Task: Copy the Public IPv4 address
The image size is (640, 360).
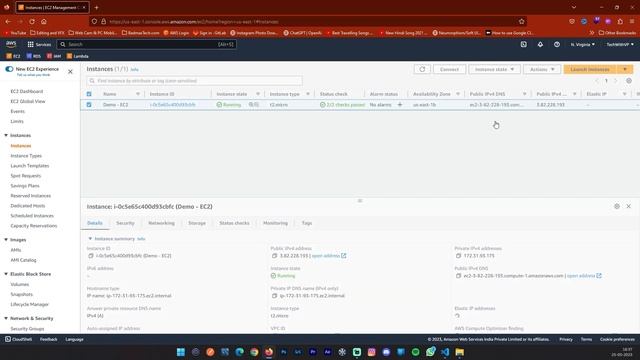Action: [x=274, y=256]
